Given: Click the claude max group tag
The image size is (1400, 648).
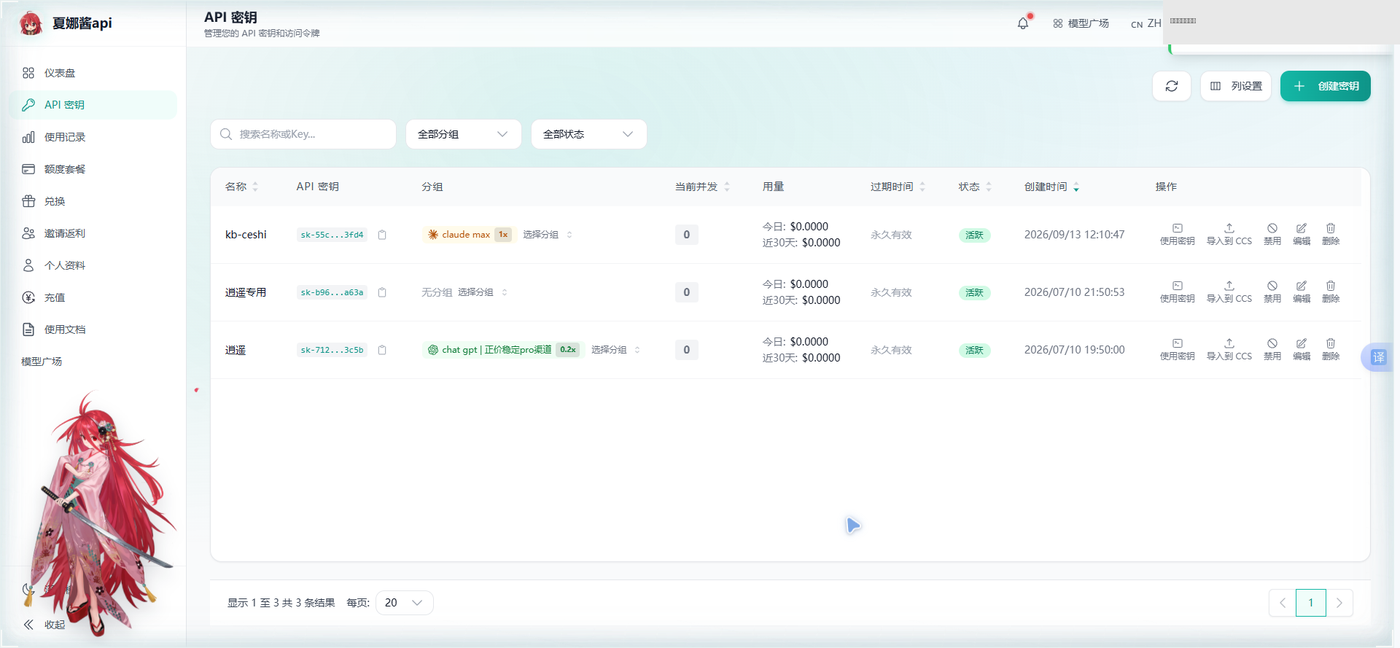Looking at the screenshot, I should [469, 235].
